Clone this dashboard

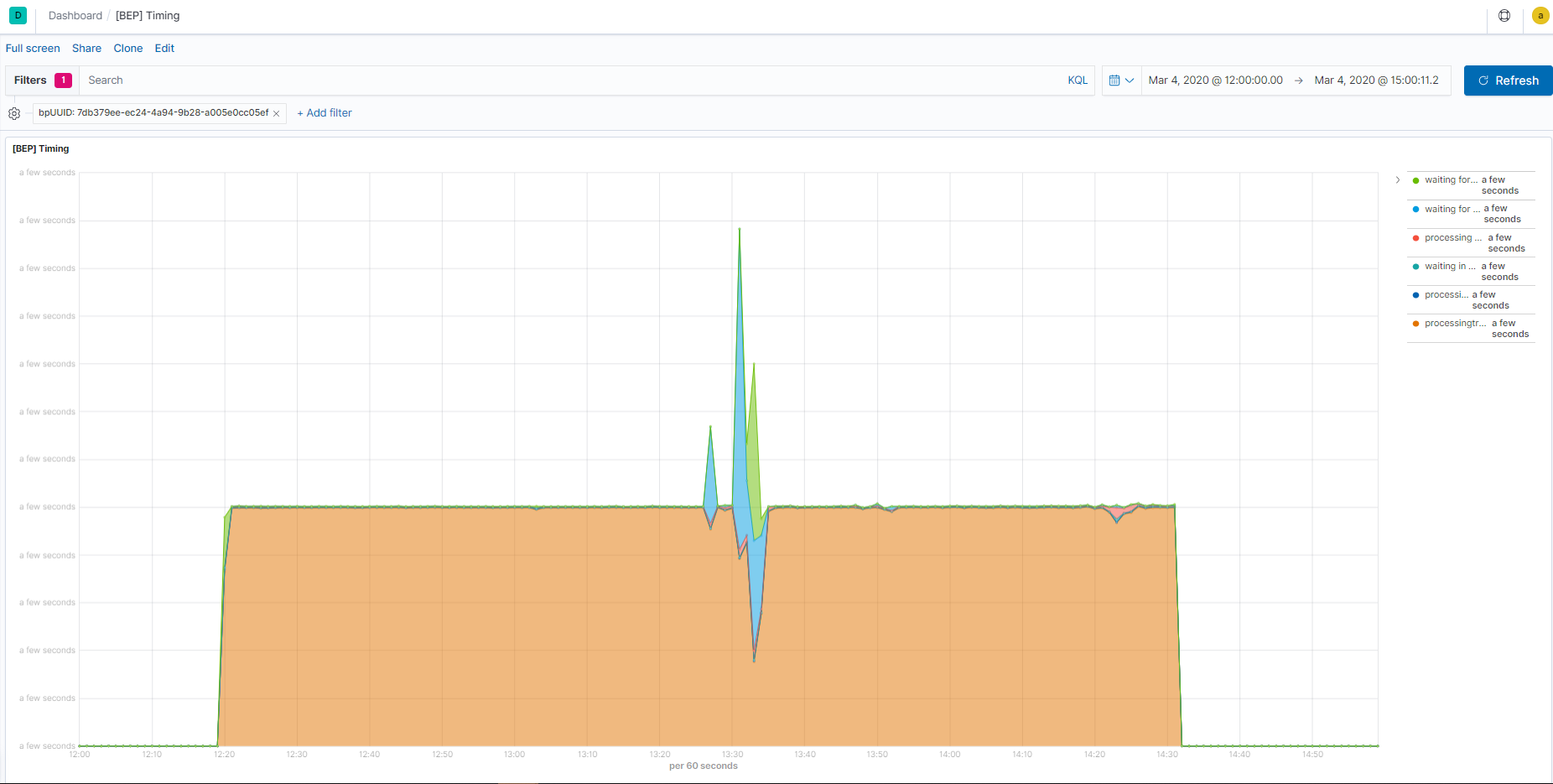[x=128, y=48]
